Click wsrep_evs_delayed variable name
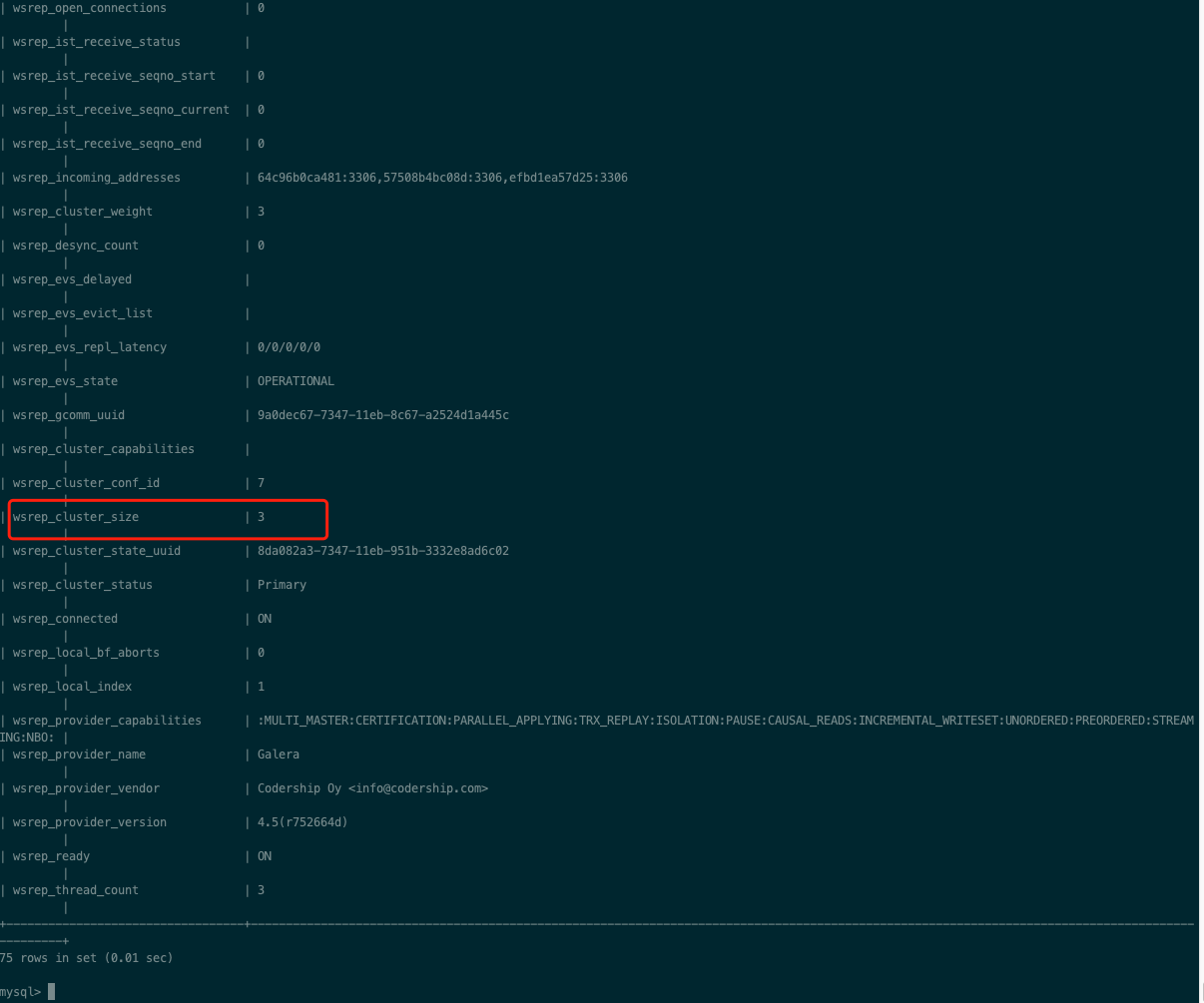Viewport: 1204px width, 1003px height. (72, 279)
